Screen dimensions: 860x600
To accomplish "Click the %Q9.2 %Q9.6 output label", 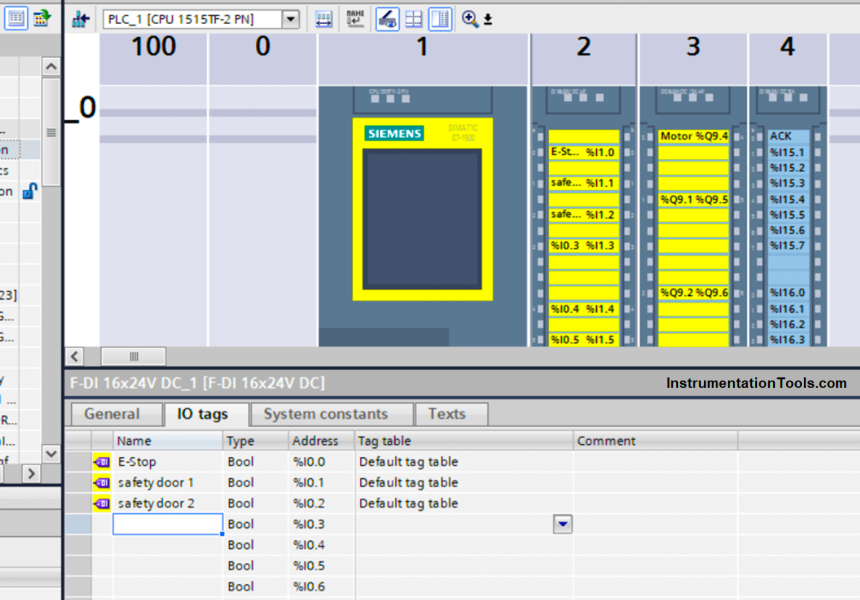I will tap(694, 293).
